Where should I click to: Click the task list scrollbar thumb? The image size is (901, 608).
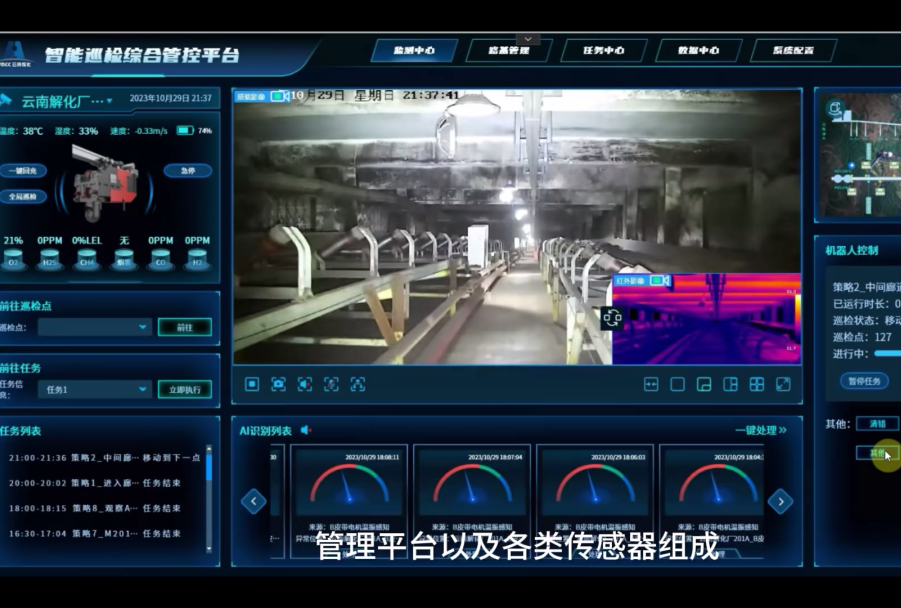point(209,467)
